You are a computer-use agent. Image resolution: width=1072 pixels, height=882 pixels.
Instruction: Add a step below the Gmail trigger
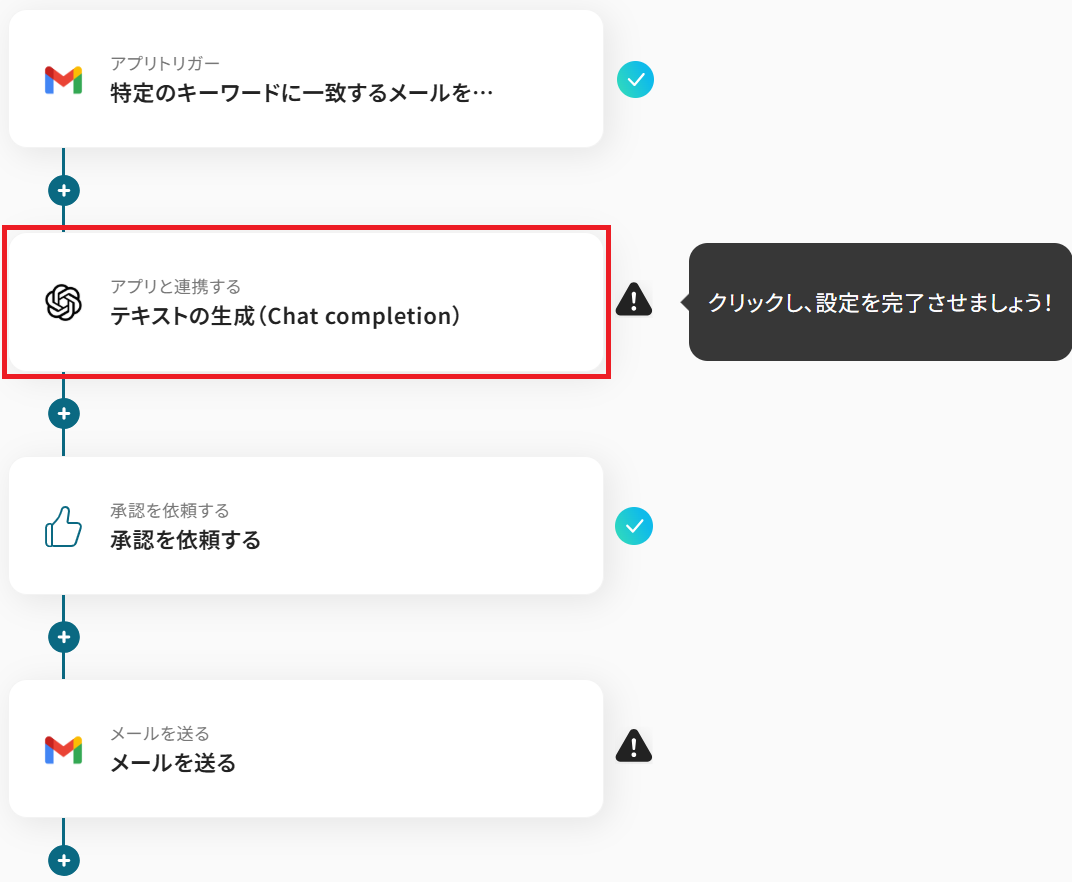click(64, 189)
